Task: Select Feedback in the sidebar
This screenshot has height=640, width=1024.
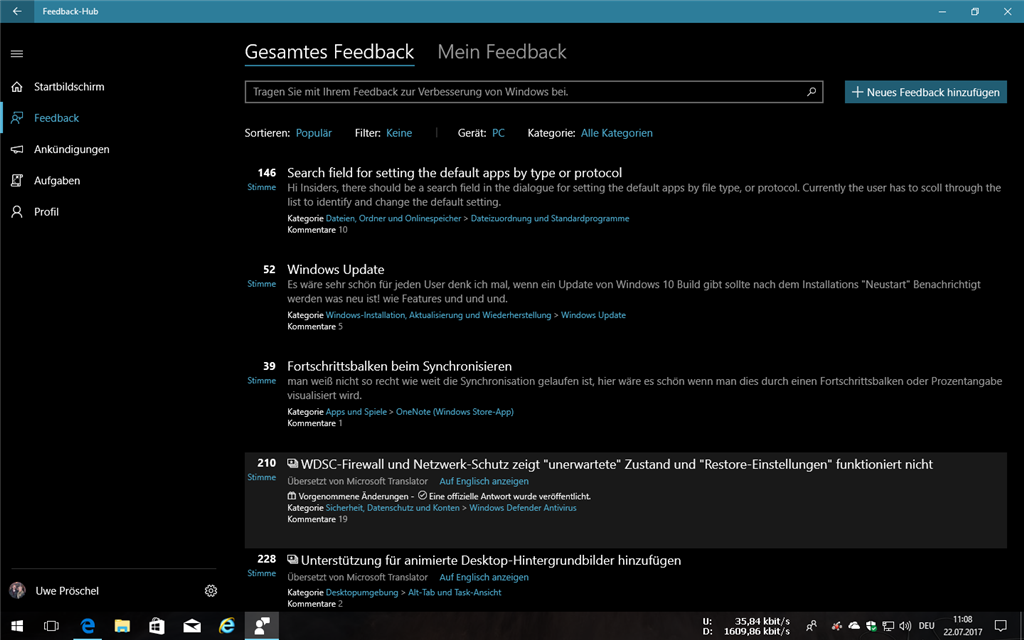Action: pos(56,118)
